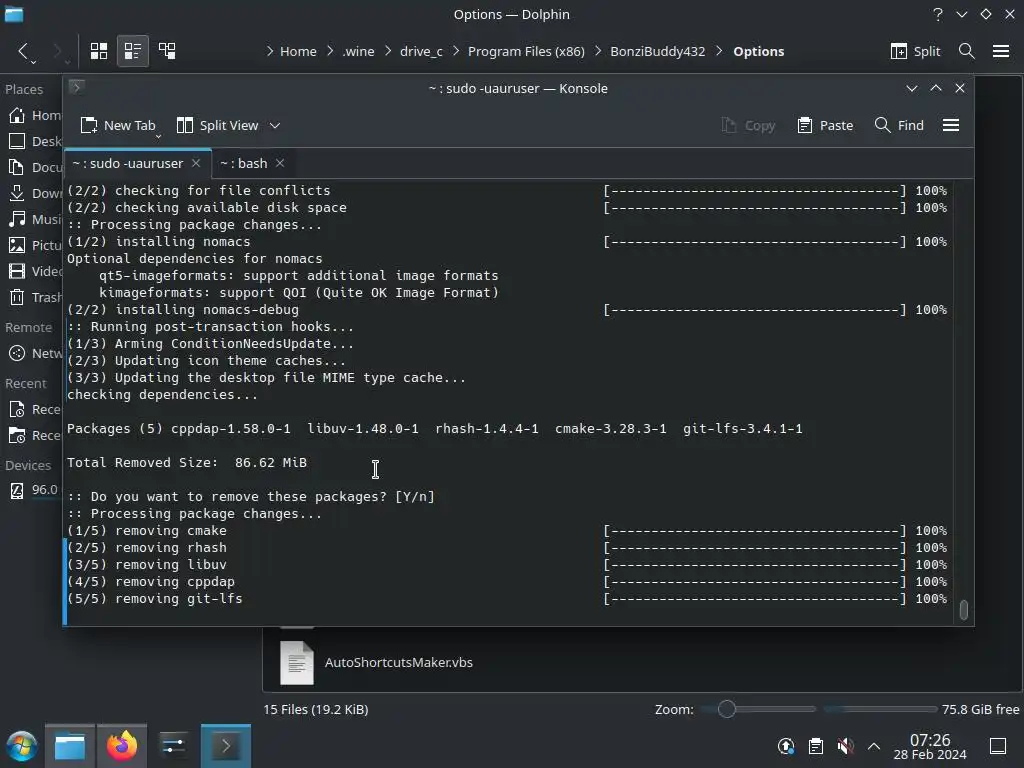This screenshot has height=768, width=1024.
Task: Open Trash in Places panel
Action: (33, 297)
